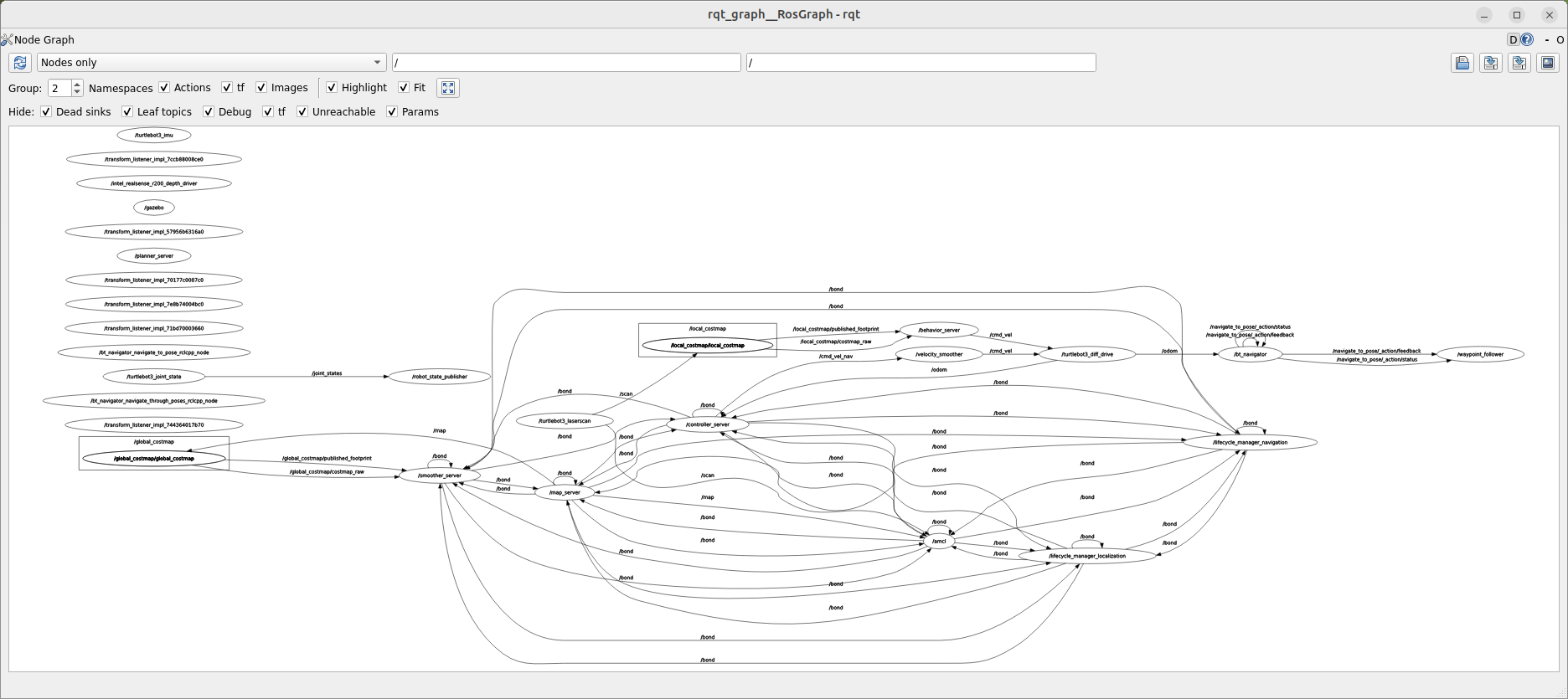
Task: Uncheck Hide Leaf topics
Action: [x=127, y=112]
